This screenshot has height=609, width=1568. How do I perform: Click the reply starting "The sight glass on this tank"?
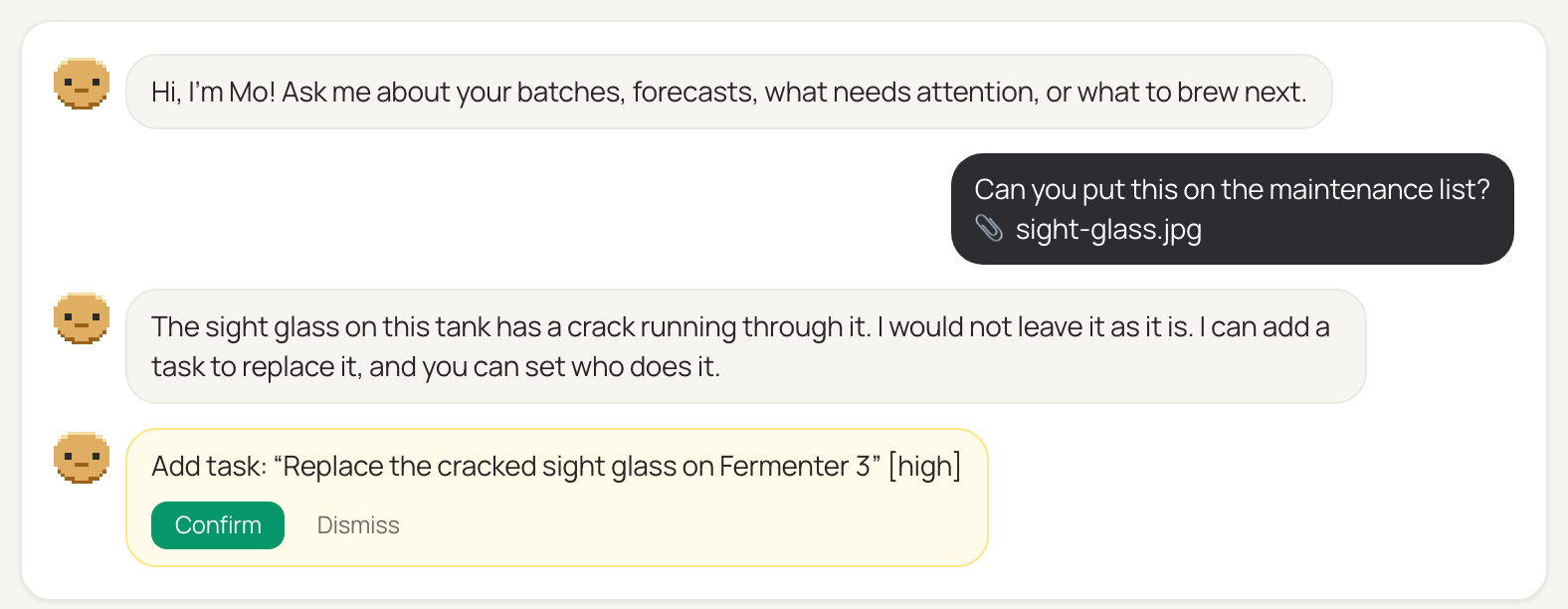pos(746,346)
